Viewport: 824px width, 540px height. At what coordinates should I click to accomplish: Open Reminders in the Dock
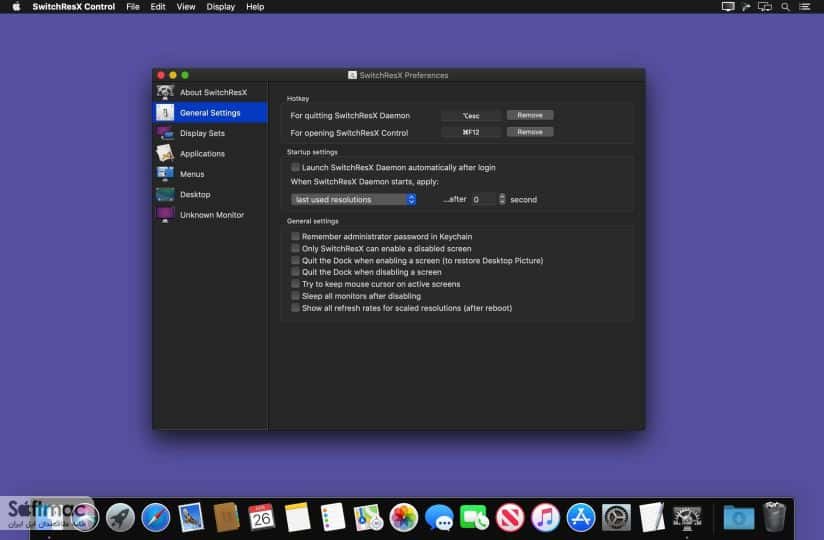pos(333,517)
